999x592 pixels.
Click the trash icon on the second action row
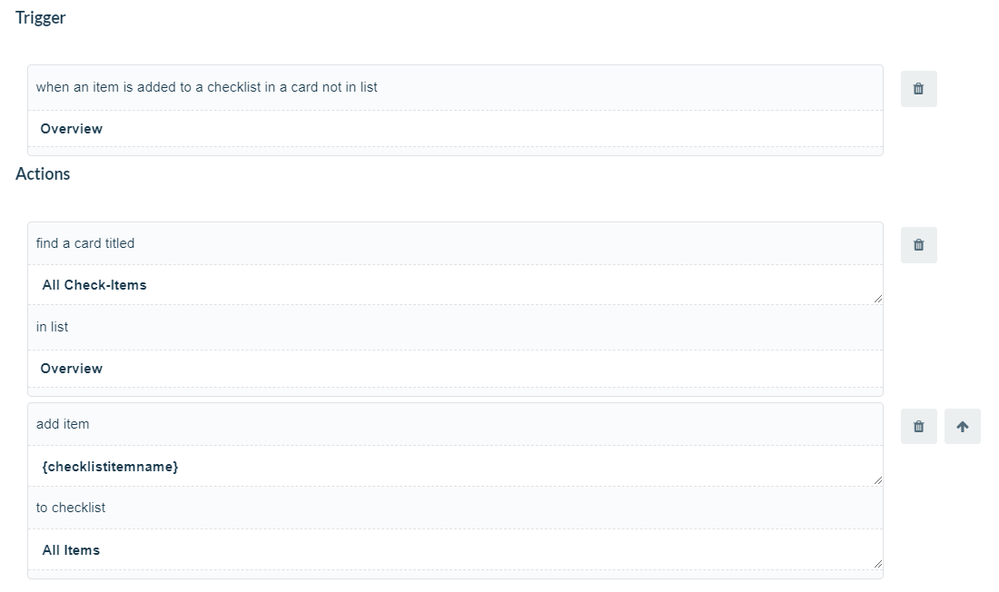pyautogui.click(x=918, y=425)
